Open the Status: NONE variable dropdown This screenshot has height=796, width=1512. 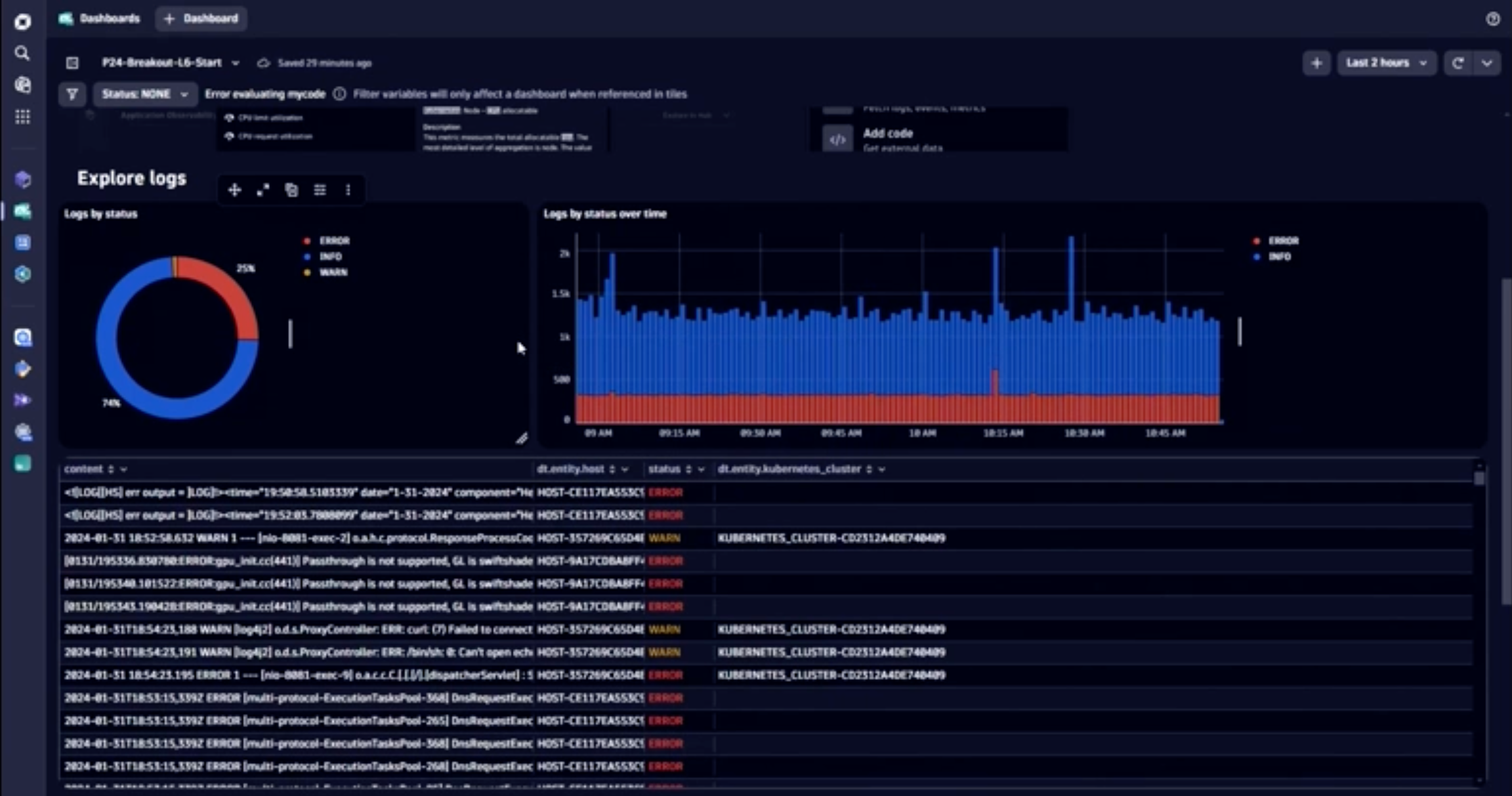(x=145, y=94)
